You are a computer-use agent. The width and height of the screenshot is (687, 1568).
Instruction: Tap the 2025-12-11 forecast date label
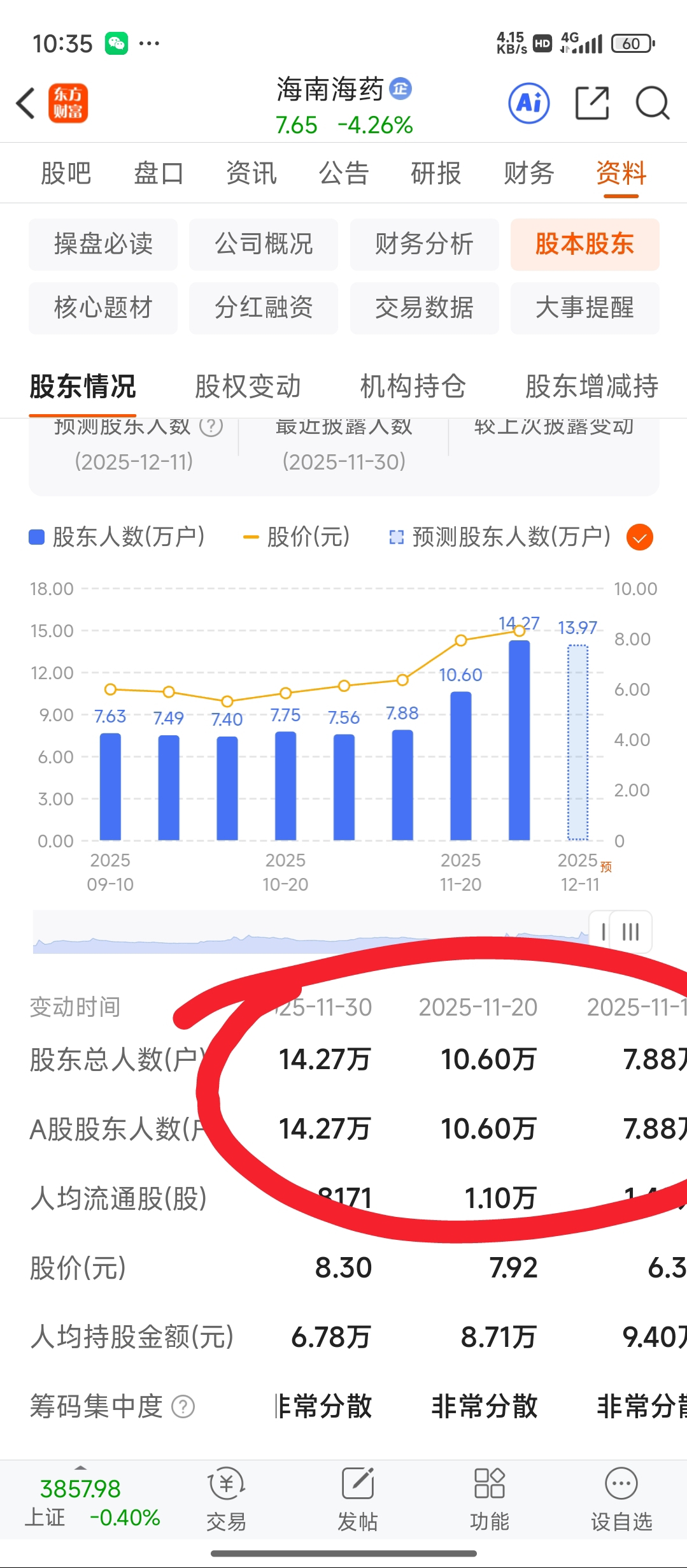click(x=134, y=461)
